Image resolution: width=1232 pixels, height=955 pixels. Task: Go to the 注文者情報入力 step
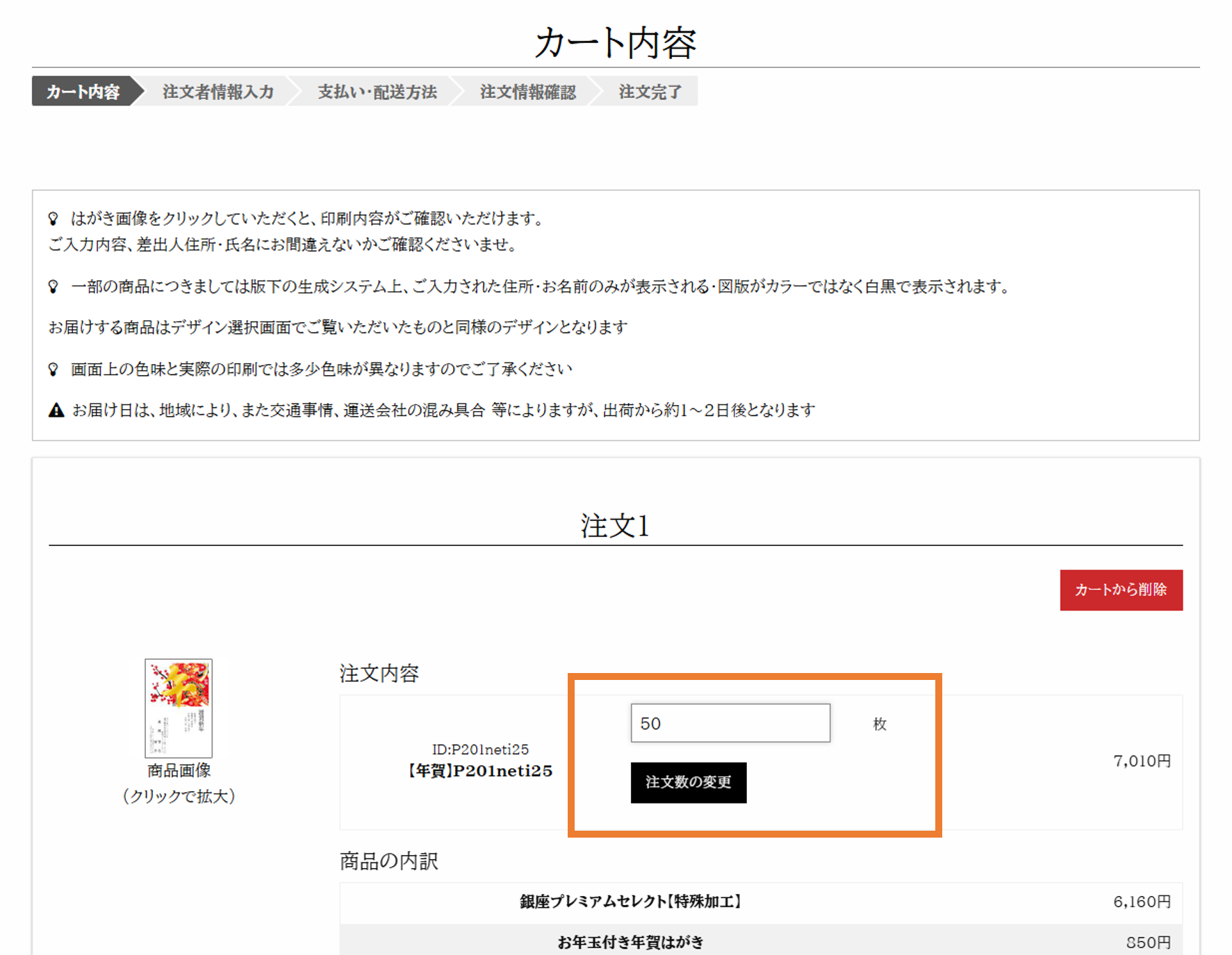217,92
